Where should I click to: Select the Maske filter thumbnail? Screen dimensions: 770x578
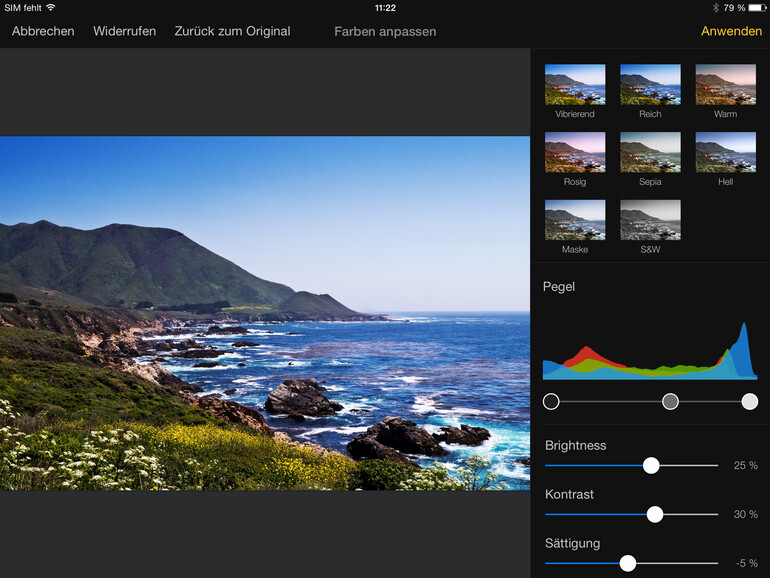[x=575, y=220]
